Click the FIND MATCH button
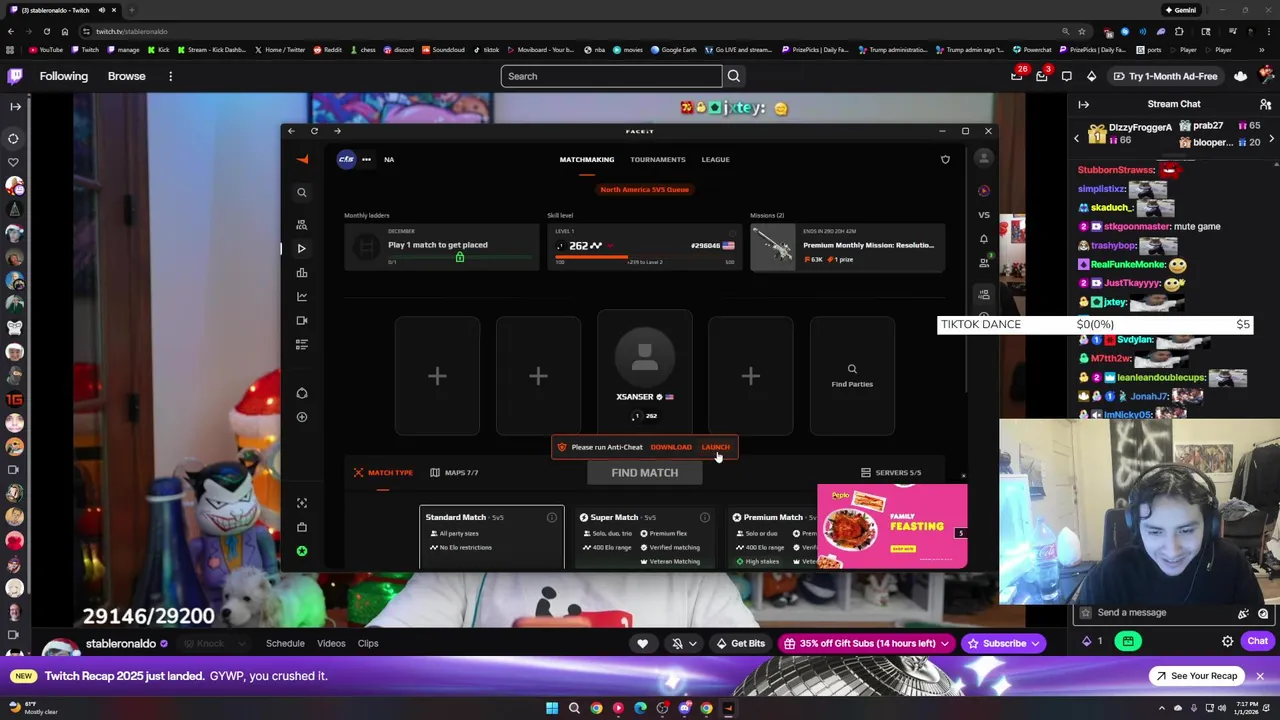This screenshot has height=720, width=1280. click(645, 472)
